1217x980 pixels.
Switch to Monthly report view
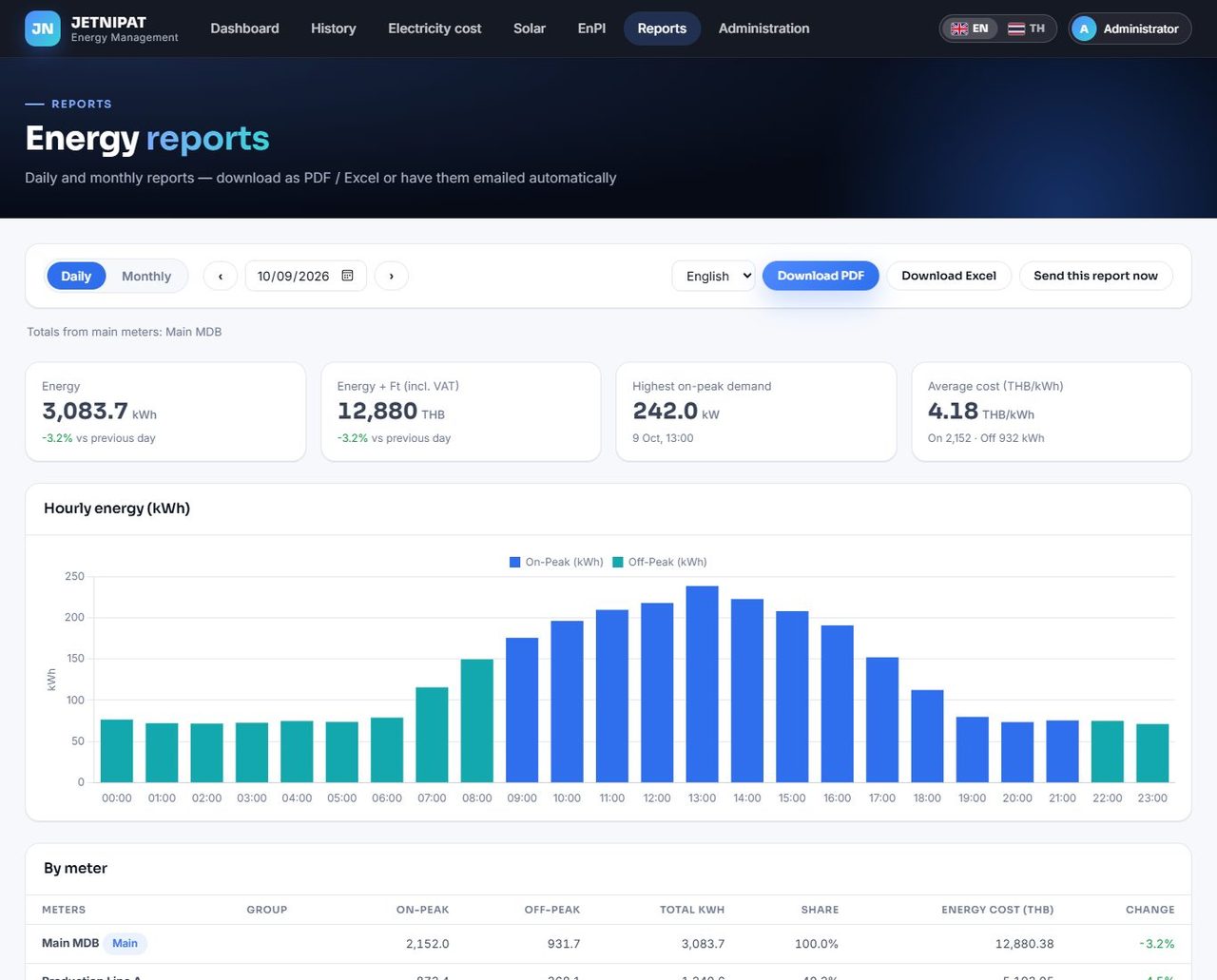coord(146,276)
